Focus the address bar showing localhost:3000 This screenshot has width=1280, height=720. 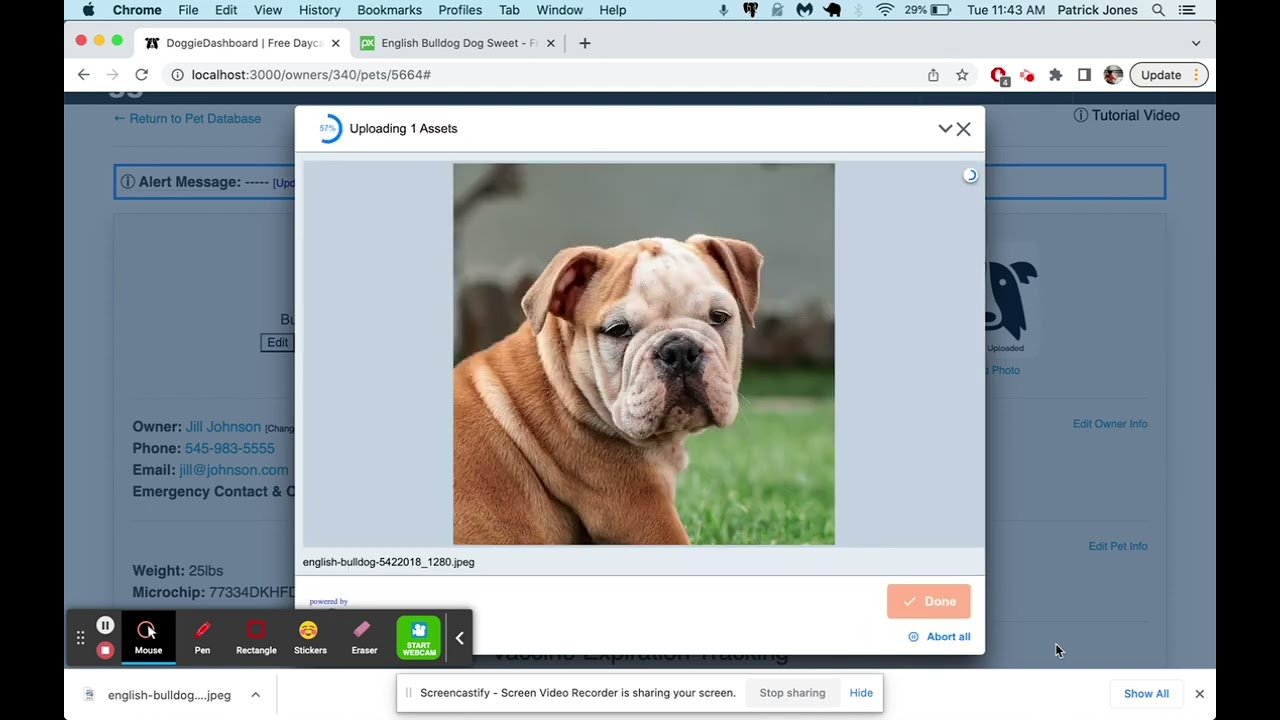pos(545,75)
